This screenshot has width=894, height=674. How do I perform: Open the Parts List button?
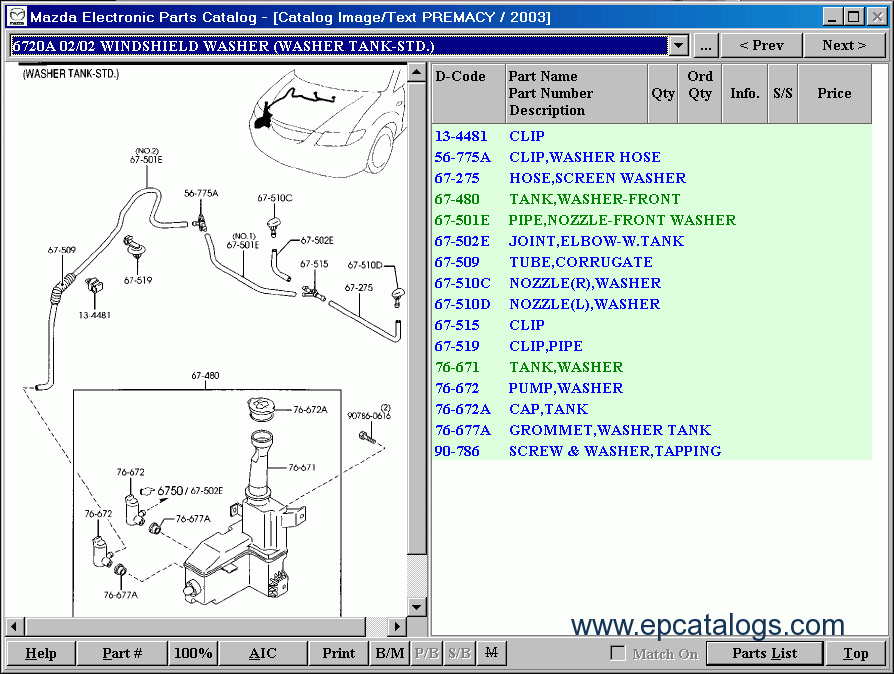(765, 653)
